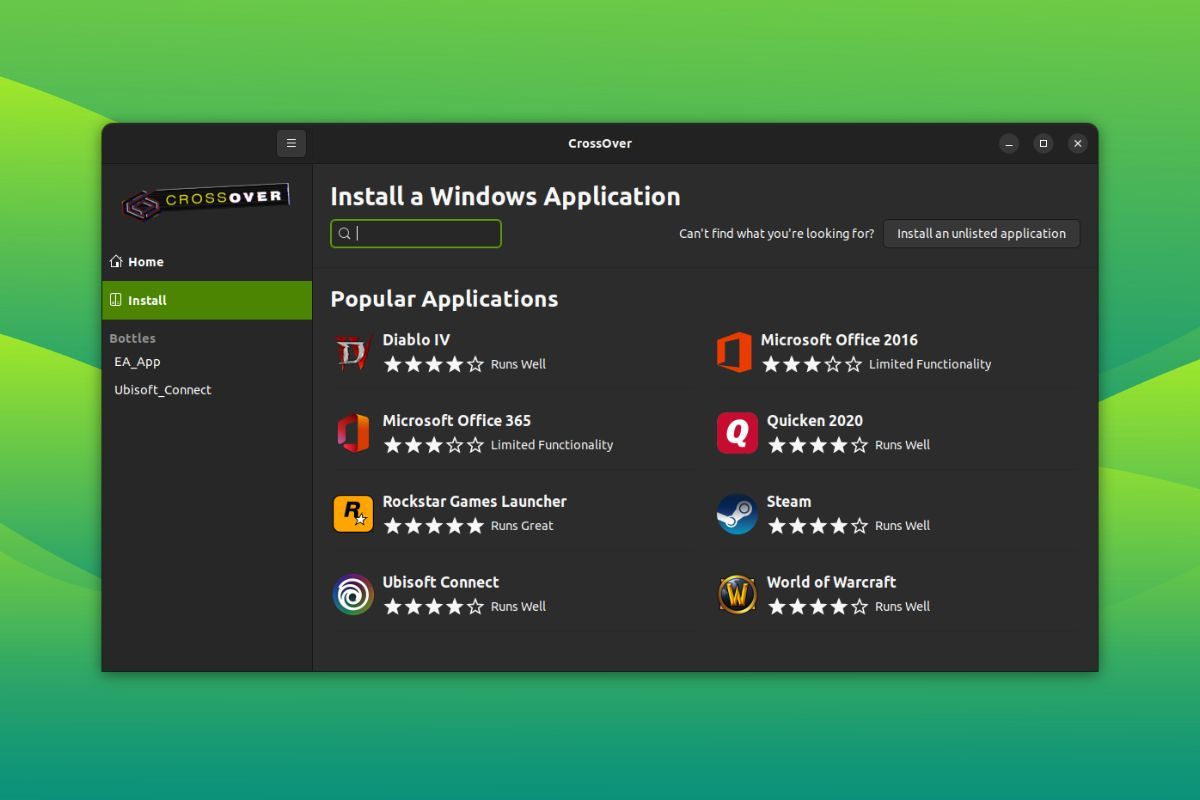Click the Diablo IV app icon
Image resolution: width=1200 pixels, height=800 pixels.
(352, 353)
